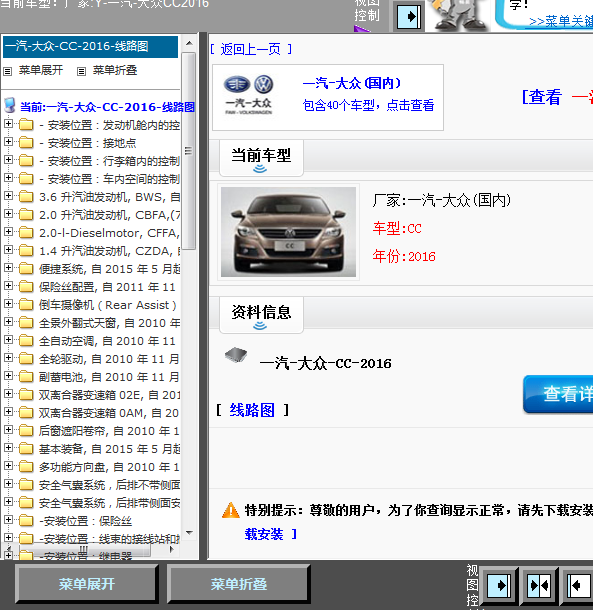Go back via 返回上一页 link
This screenshot has height=610, width=593.
[251, 49]
